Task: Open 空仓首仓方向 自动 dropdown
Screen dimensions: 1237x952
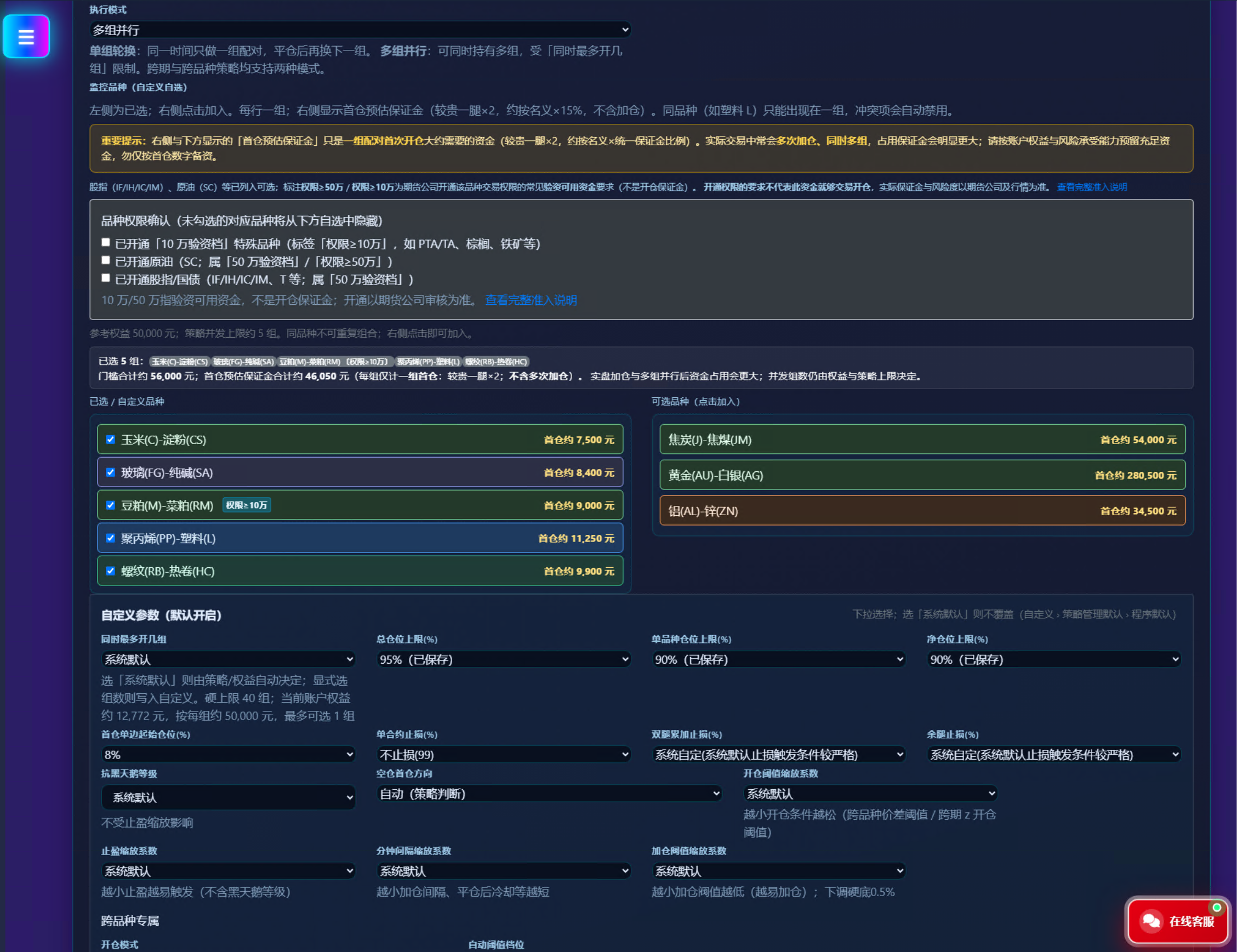Action: 549,794
